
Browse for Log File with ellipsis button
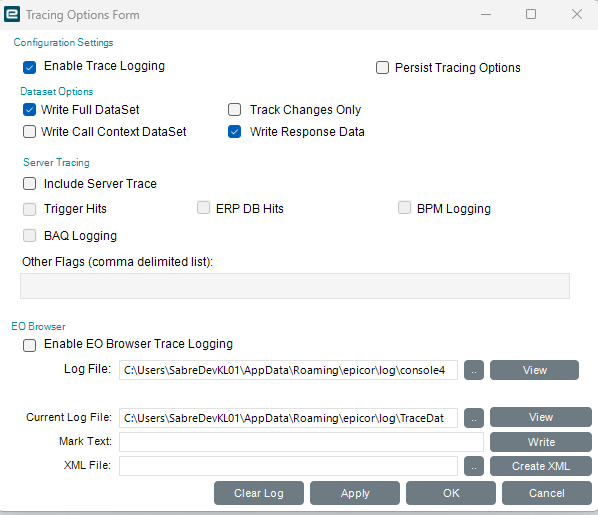pos(474,370)
